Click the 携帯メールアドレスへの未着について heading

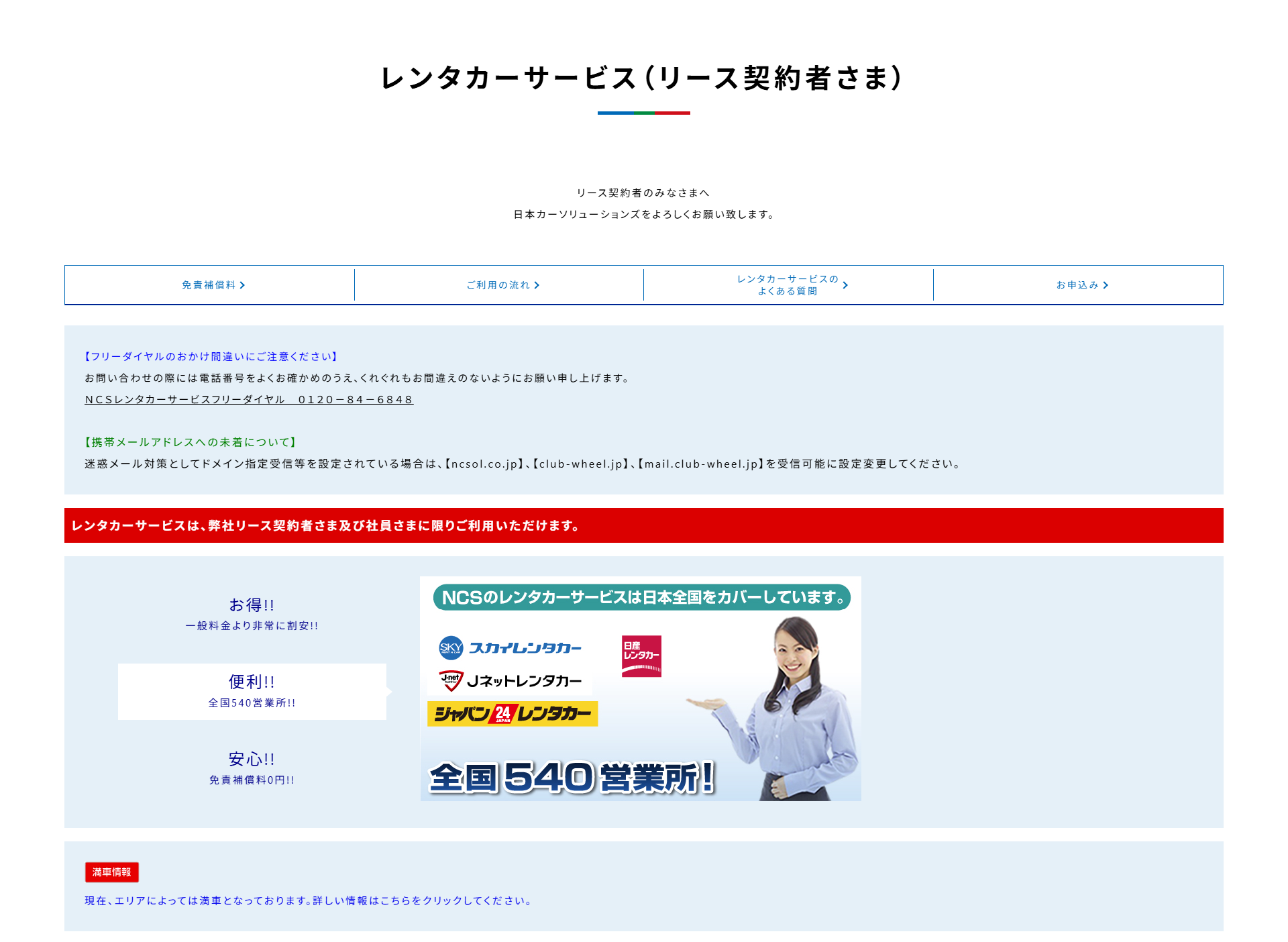[191, 443]
